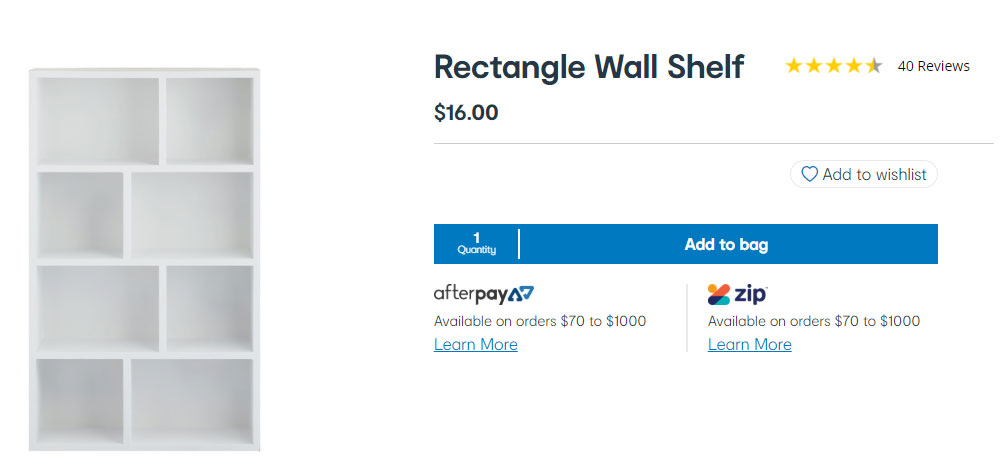The image size is (1000, 469).
Task: Click the Zip logo
Action: (x=737, y=294)
